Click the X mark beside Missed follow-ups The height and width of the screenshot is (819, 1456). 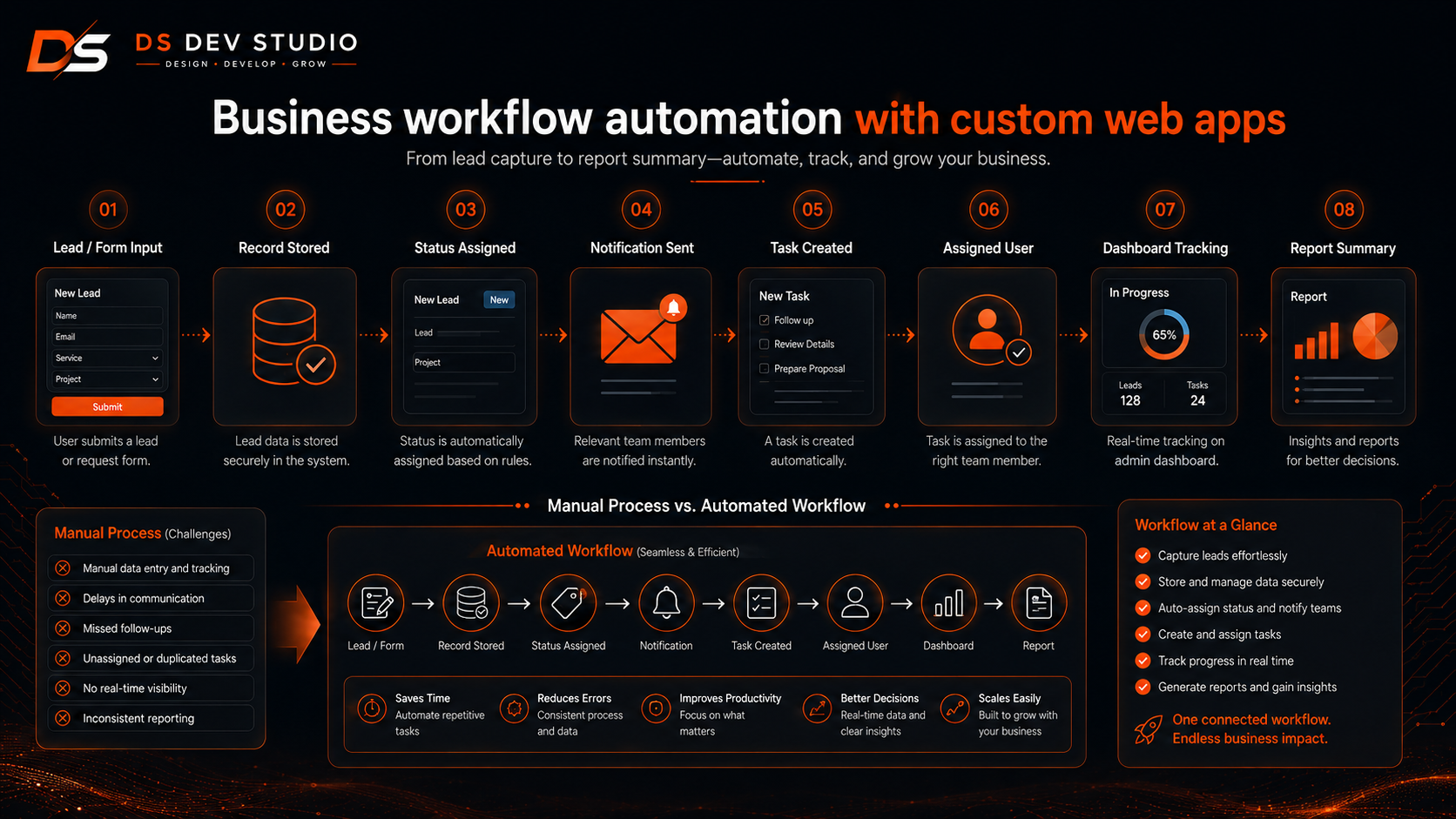63,628
